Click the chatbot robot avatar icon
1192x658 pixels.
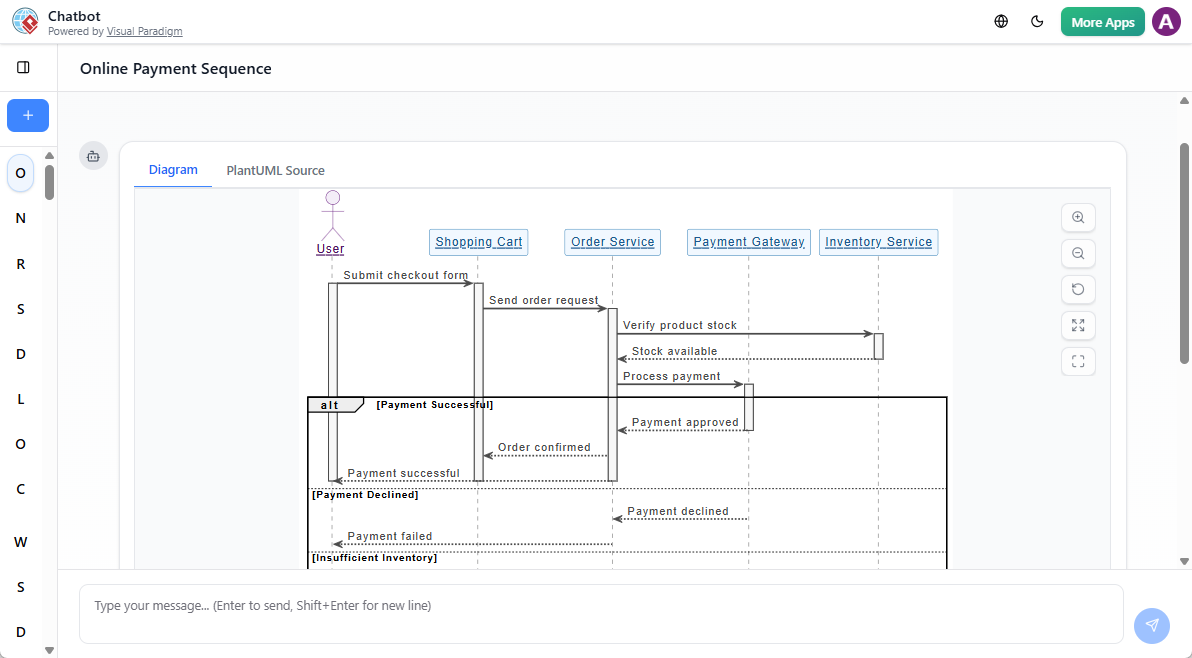click(x=93, y=156)
